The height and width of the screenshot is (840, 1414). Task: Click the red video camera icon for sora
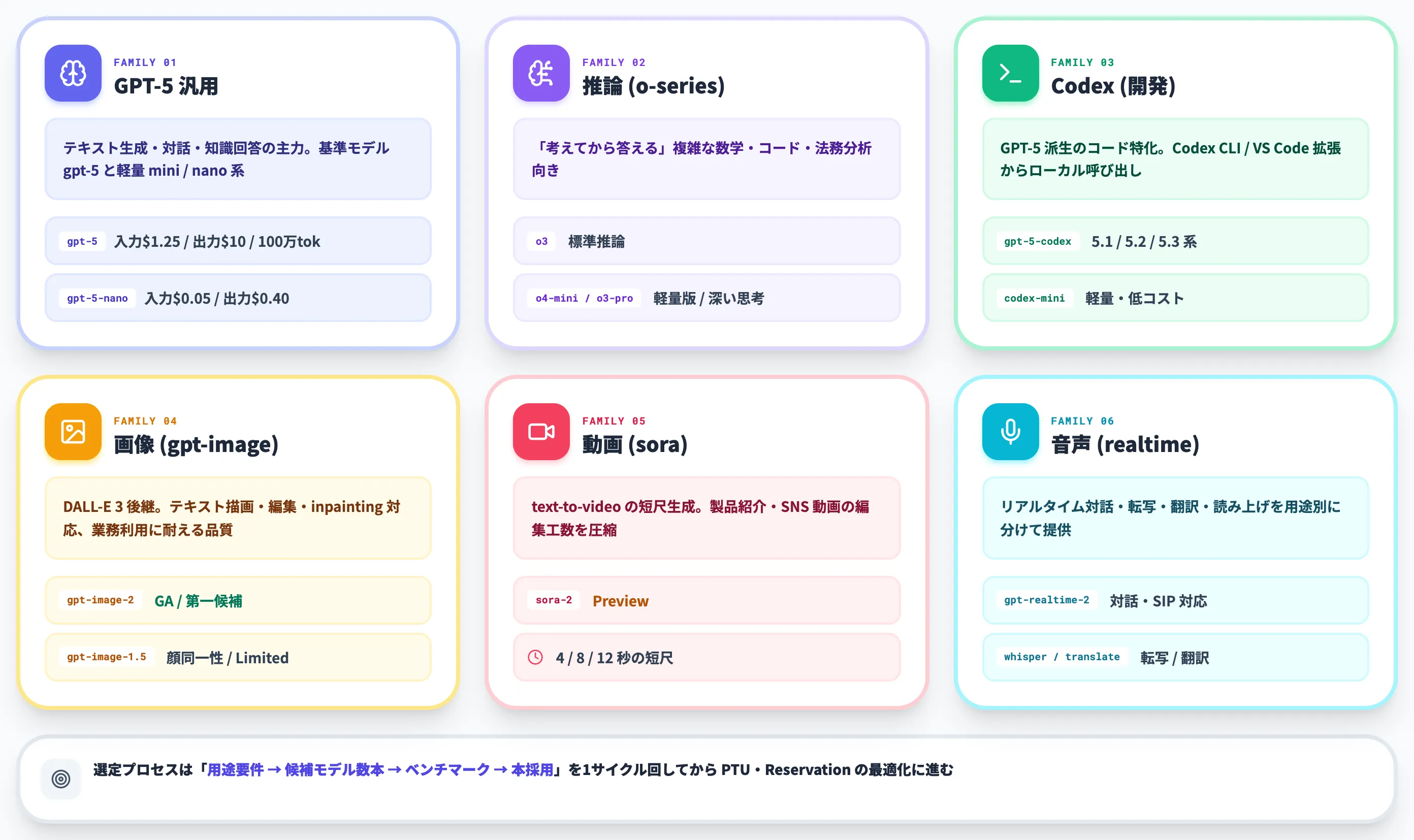(x=541, y=431)
